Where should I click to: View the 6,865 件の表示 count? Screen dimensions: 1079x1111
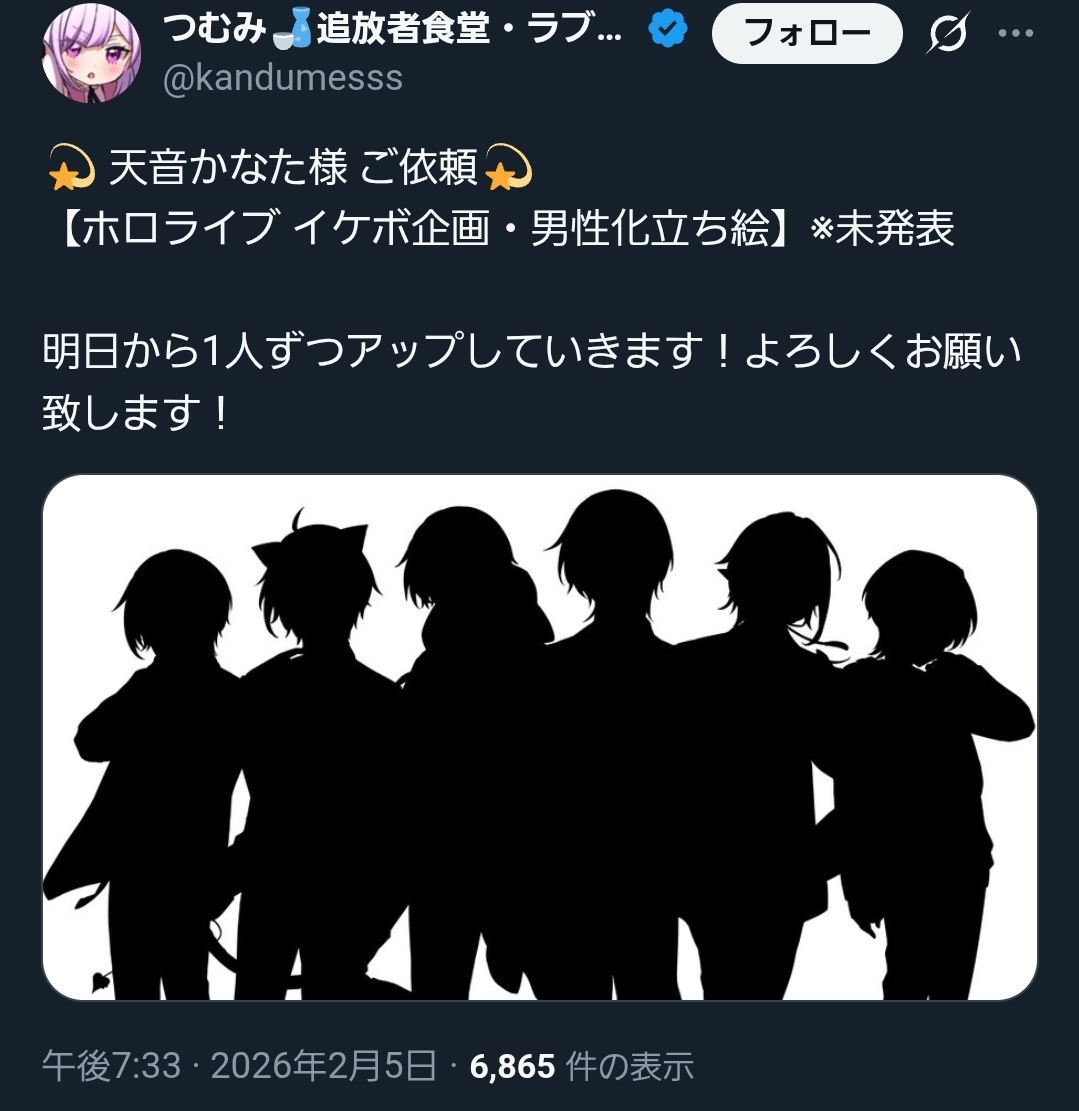tap(581, 1066)
